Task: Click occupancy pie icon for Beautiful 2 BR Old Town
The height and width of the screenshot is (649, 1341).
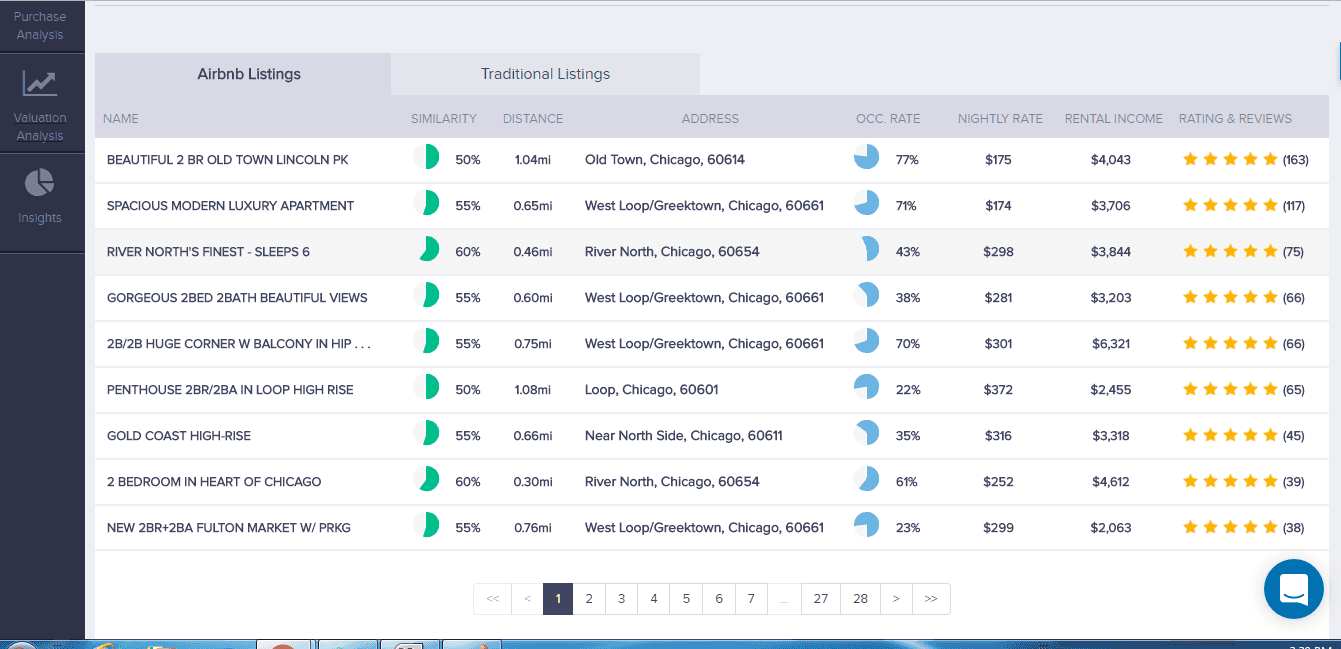Action: 866,158
